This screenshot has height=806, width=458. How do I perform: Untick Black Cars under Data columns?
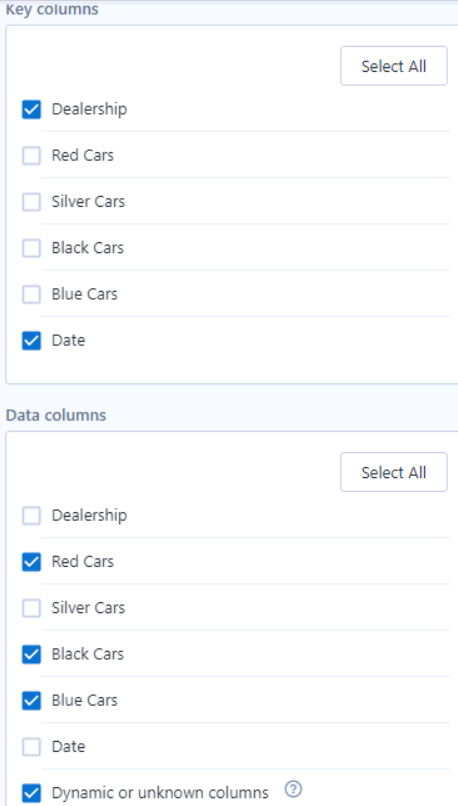(31, 654)
